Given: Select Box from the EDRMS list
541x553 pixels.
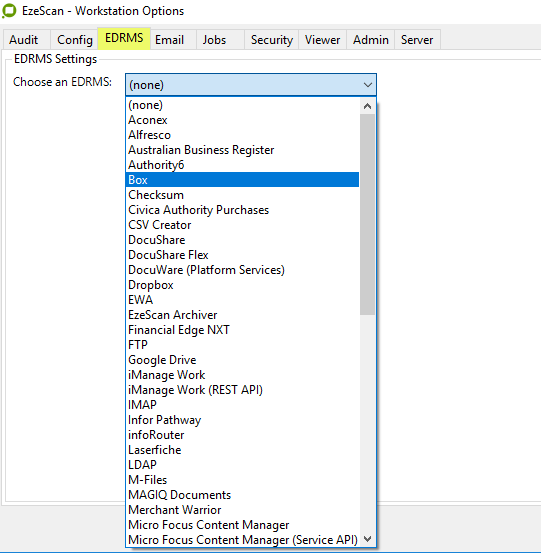Looking at the screenshot, I should [242, 180].
